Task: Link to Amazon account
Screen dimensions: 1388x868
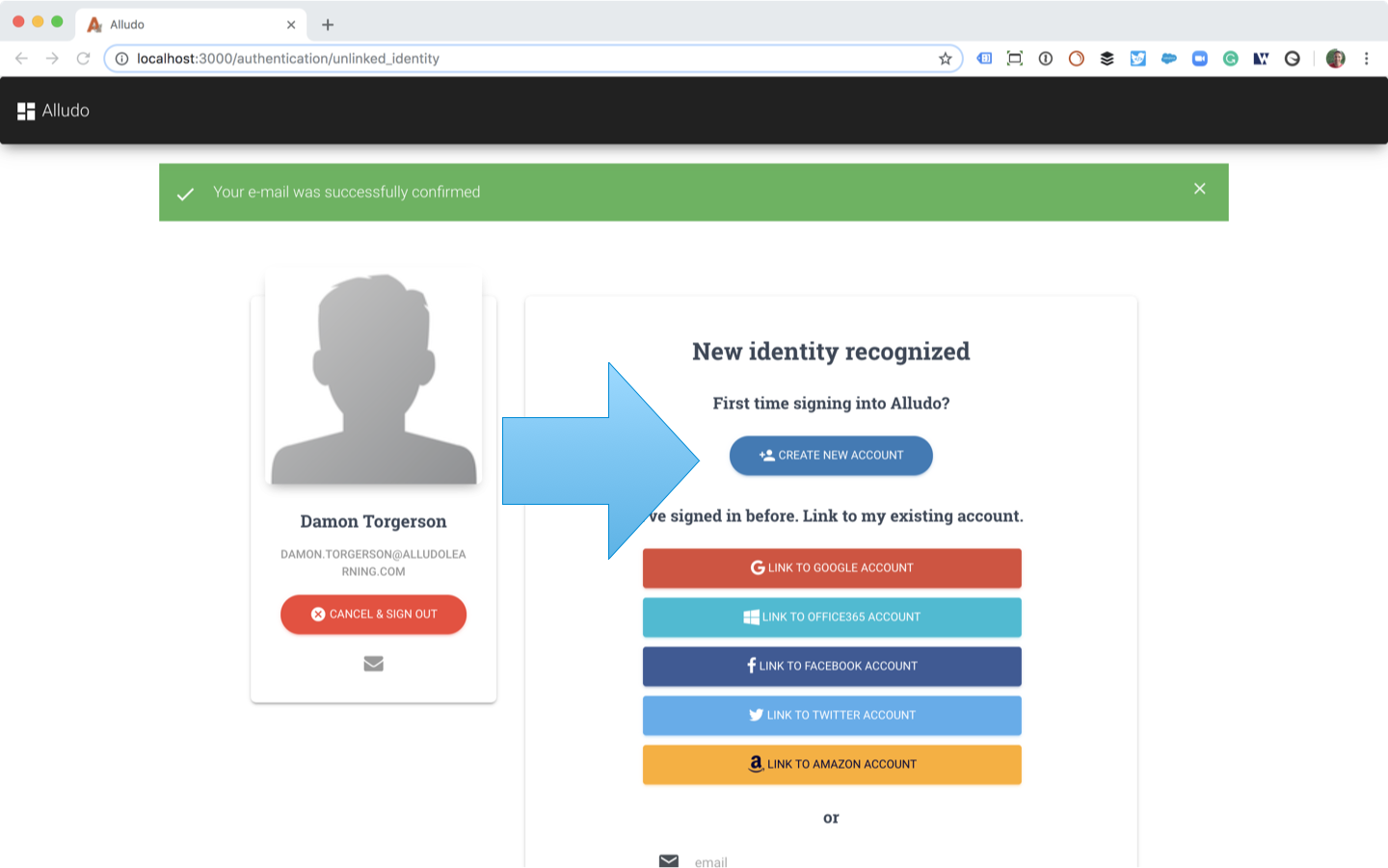Action: (832, 765)
